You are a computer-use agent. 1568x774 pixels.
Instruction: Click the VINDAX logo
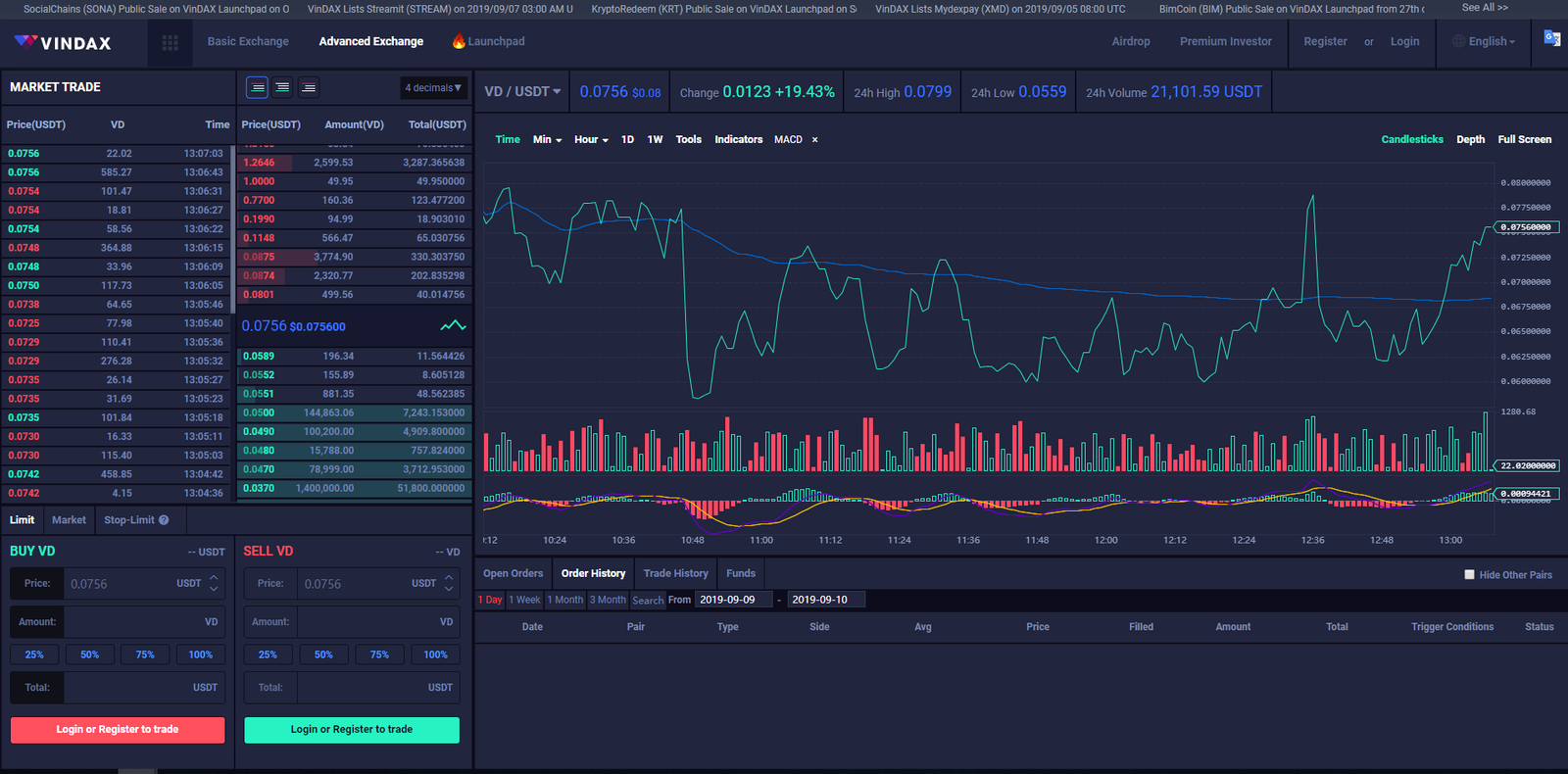[63, 43]
